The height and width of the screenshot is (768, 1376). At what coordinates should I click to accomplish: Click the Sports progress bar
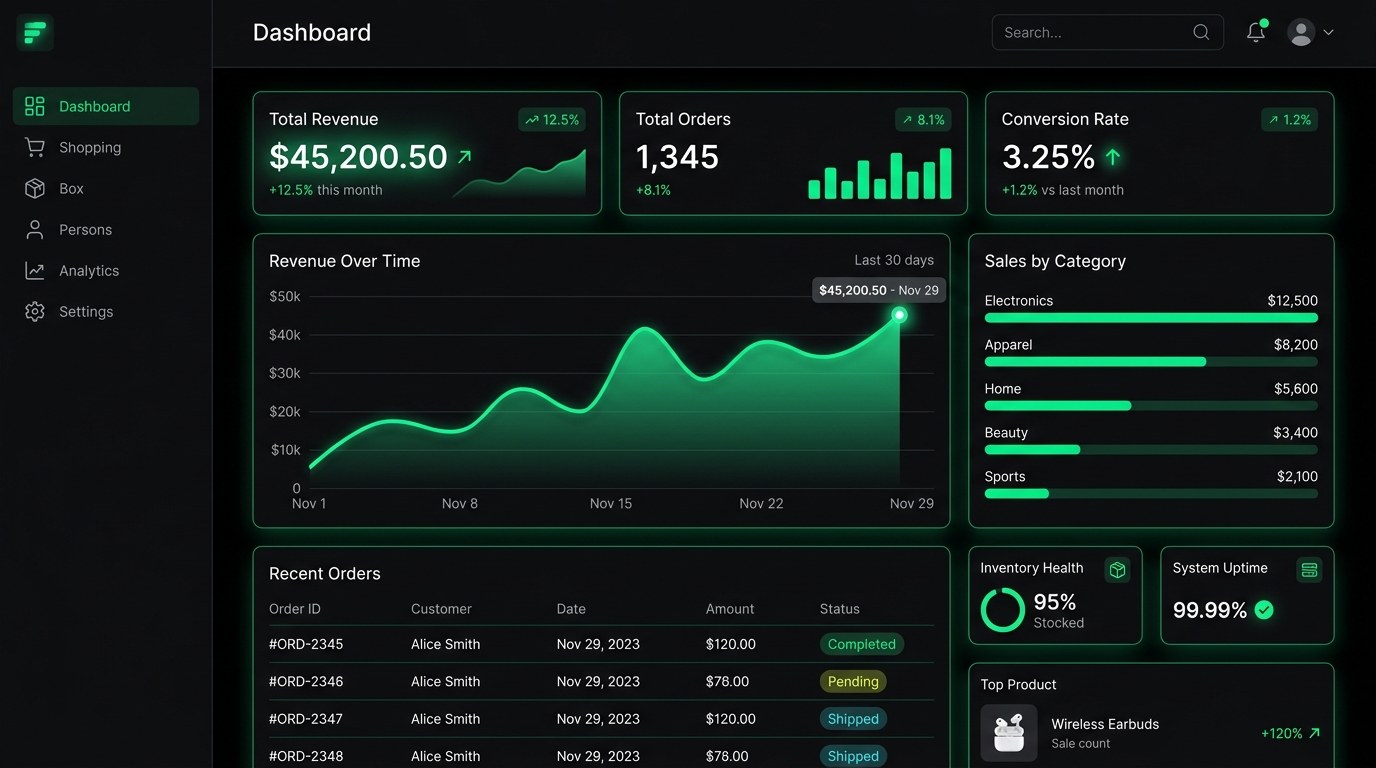click(1151, 494)
